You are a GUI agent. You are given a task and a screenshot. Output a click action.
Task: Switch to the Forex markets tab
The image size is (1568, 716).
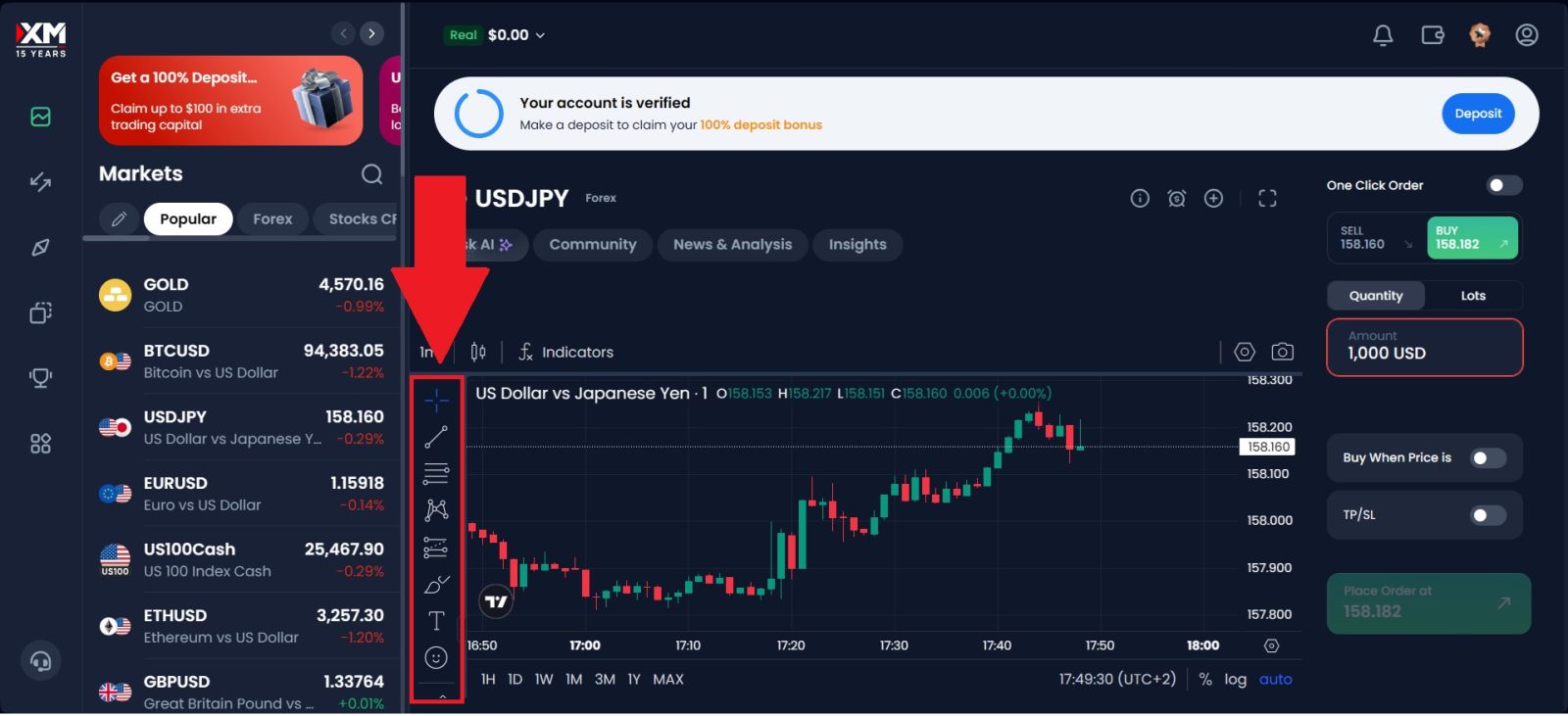(272, 219)
